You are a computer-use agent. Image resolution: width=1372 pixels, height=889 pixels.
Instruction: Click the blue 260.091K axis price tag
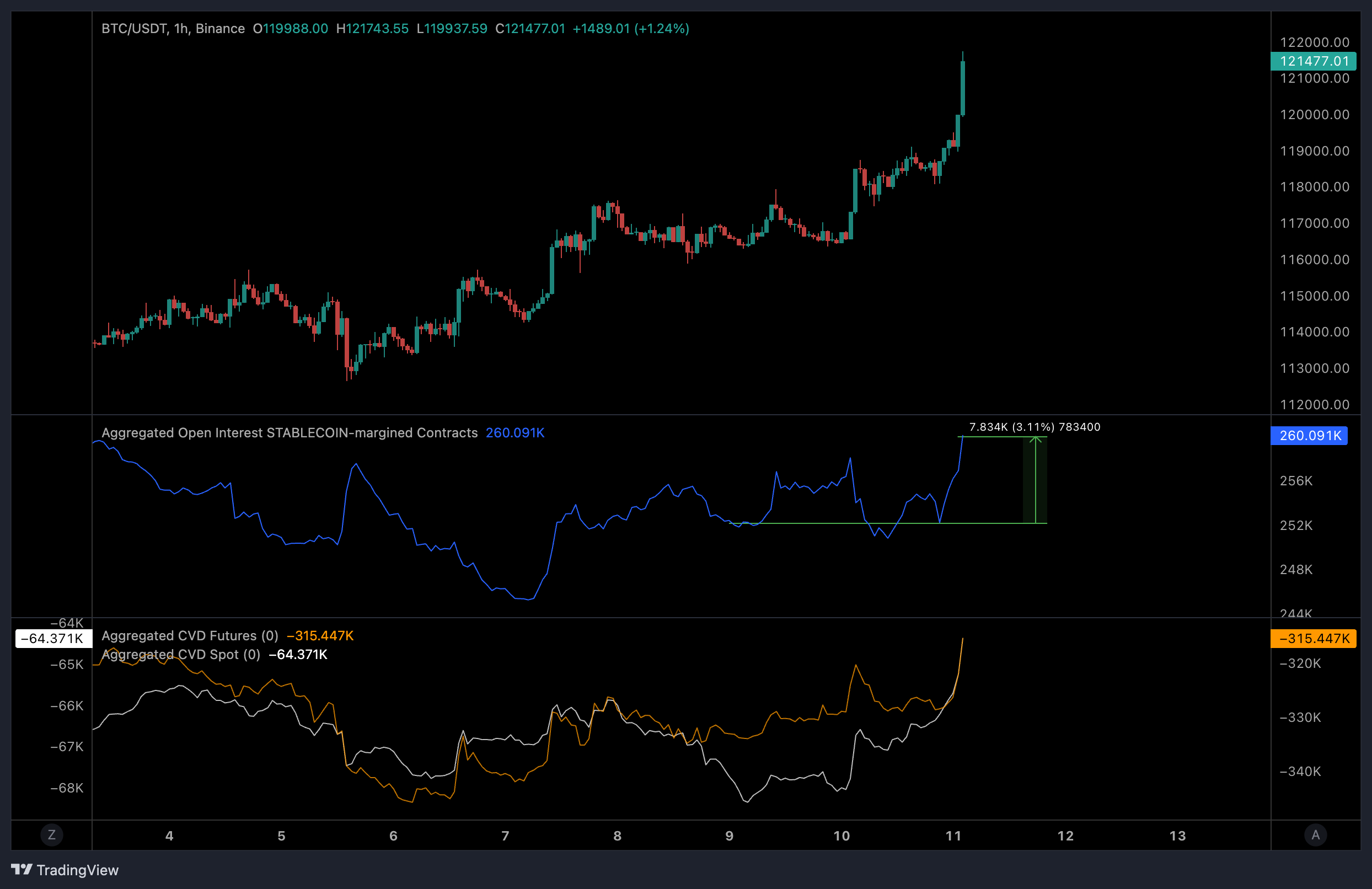(1309, 435)
